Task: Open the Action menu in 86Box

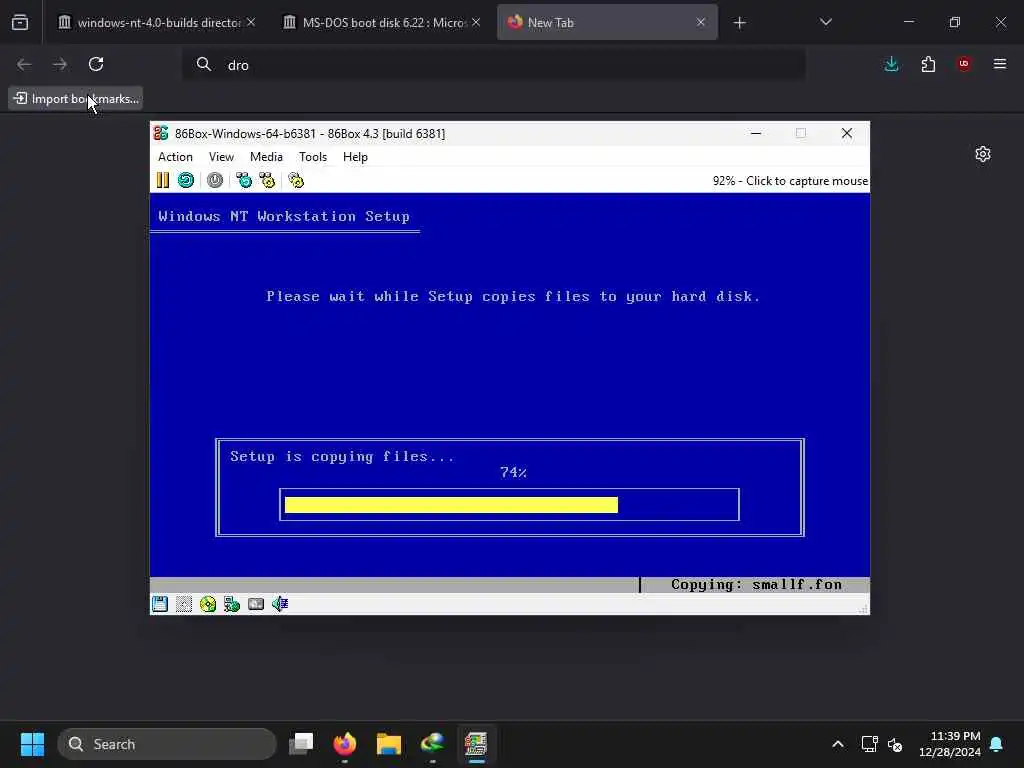Action: coord(175,157)
